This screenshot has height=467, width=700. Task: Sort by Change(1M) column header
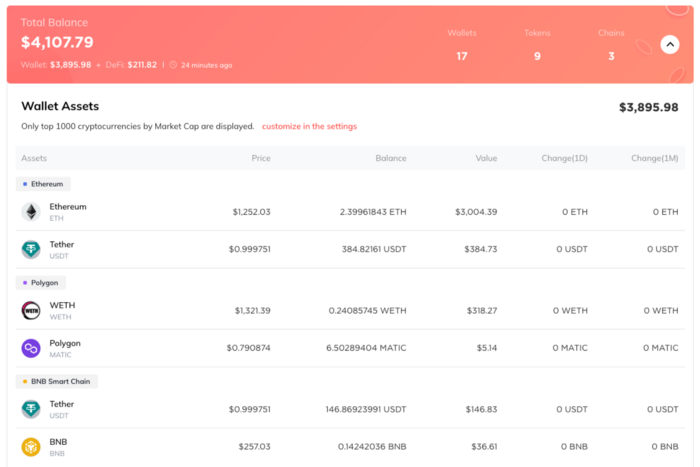coord(654,158)
